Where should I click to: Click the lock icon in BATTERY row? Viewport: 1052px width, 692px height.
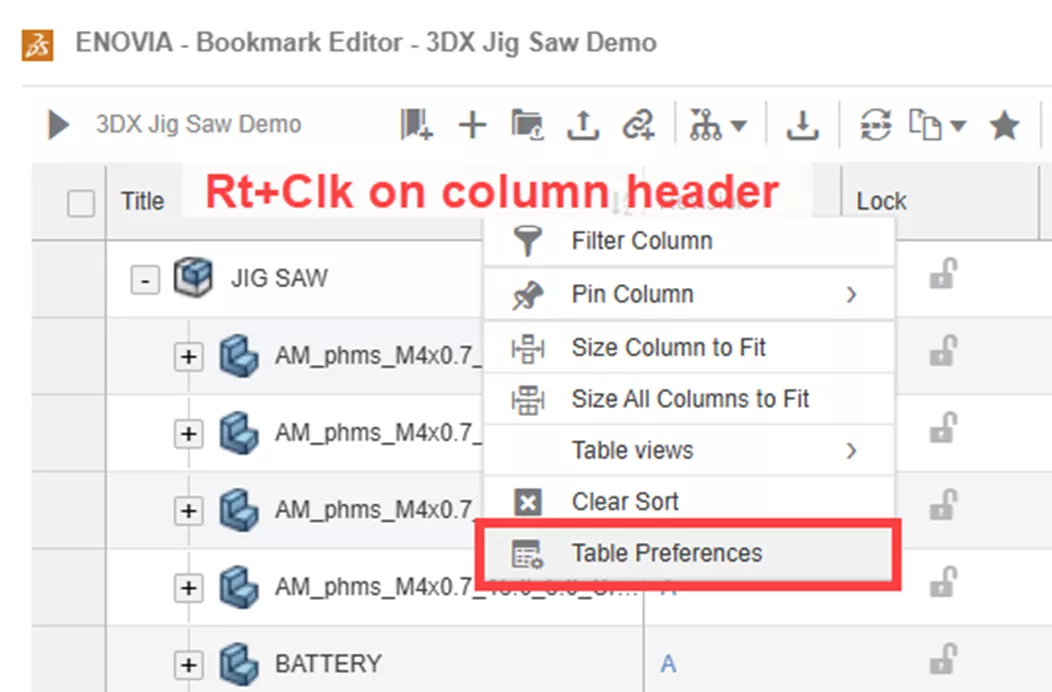[943, 659]
